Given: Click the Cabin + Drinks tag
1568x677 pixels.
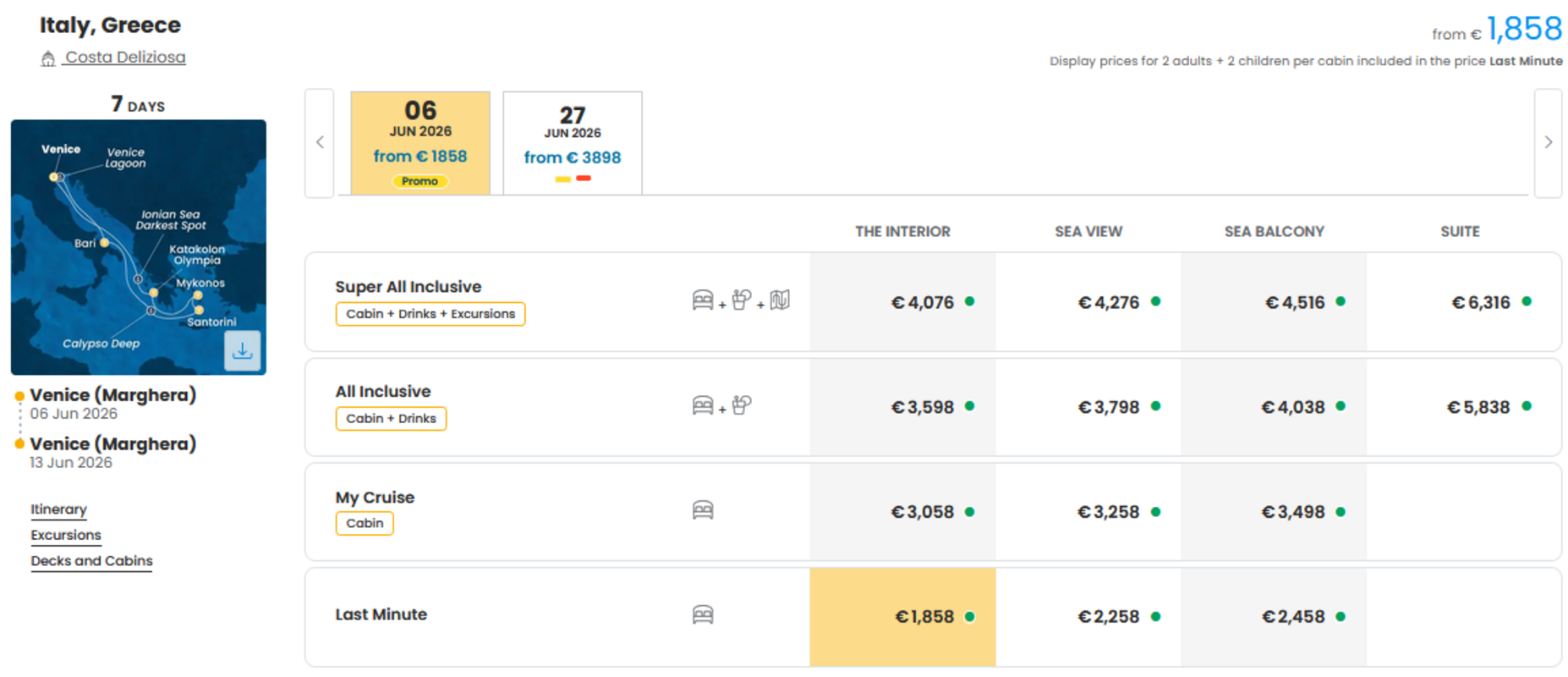Looking at the screenshot, I should coord(391,419).
